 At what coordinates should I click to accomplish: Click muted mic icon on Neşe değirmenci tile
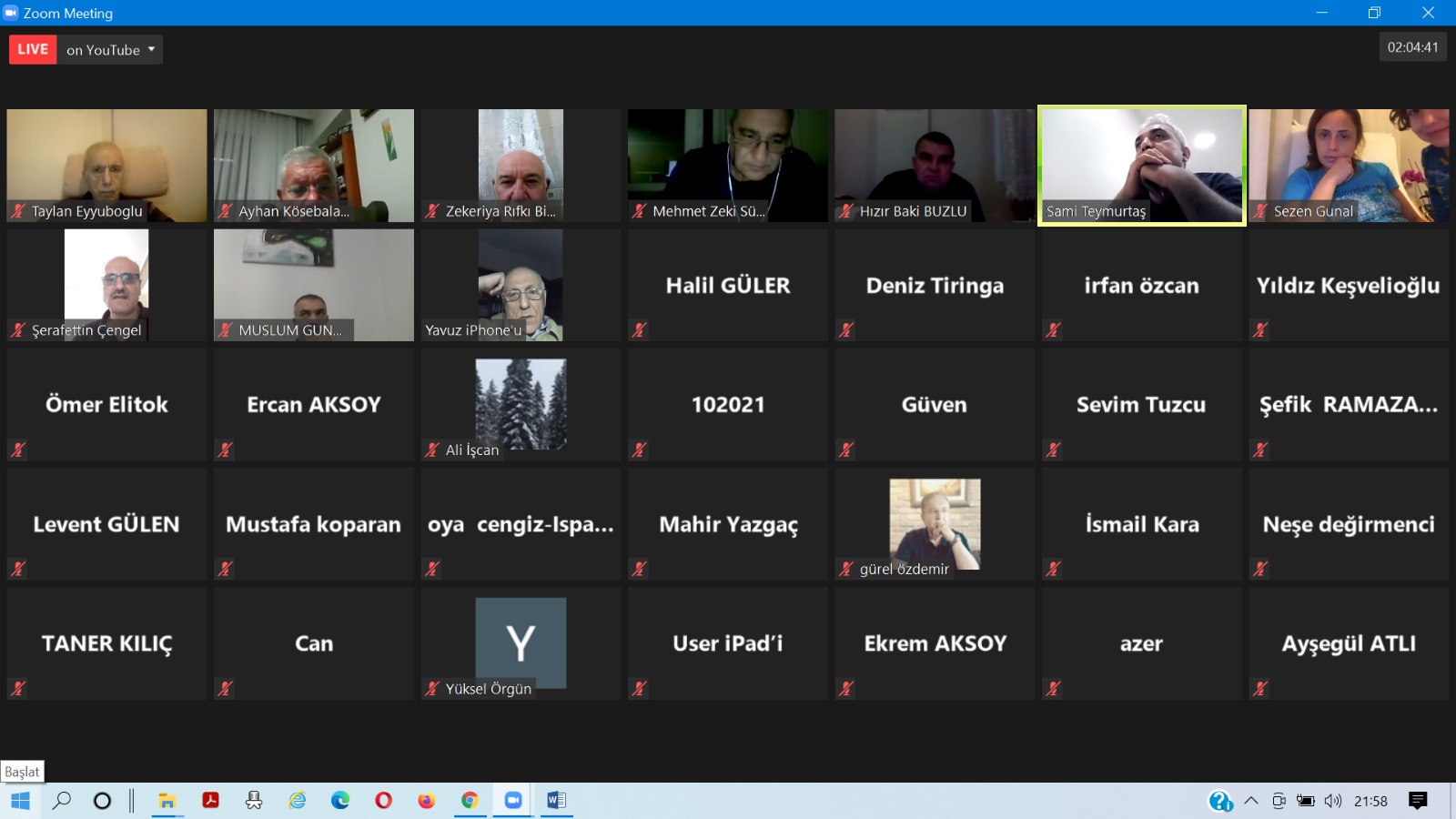point(1260,569)
